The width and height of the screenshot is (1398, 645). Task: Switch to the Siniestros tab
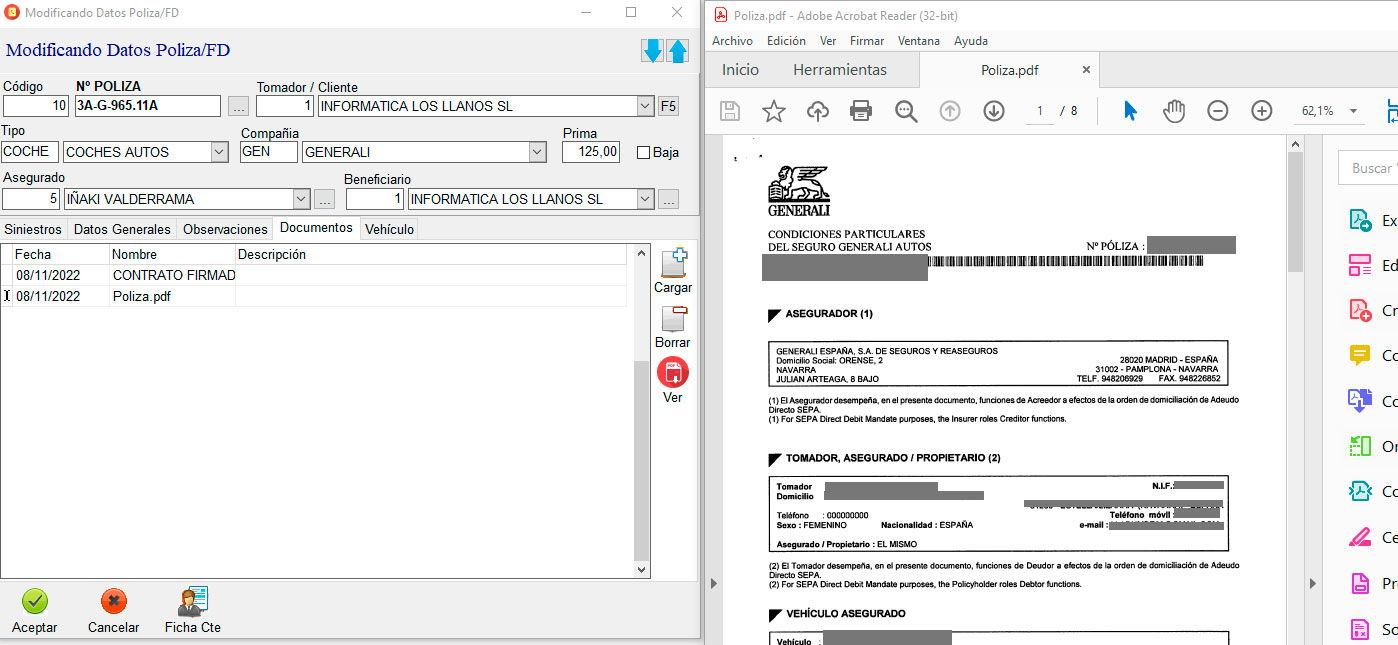[33, 229]
